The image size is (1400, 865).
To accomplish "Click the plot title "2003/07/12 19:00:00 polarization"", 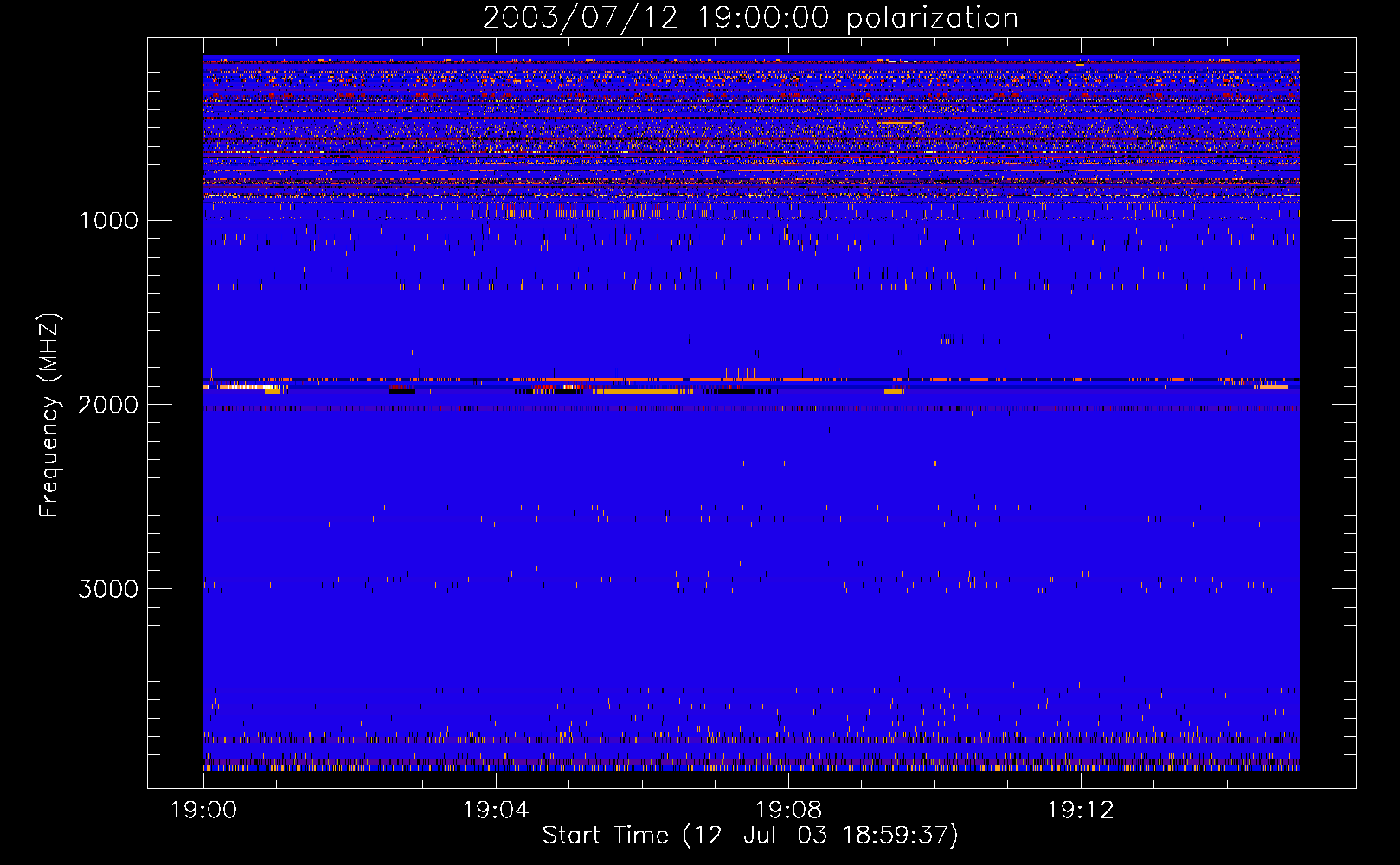I will coord(750,18).
